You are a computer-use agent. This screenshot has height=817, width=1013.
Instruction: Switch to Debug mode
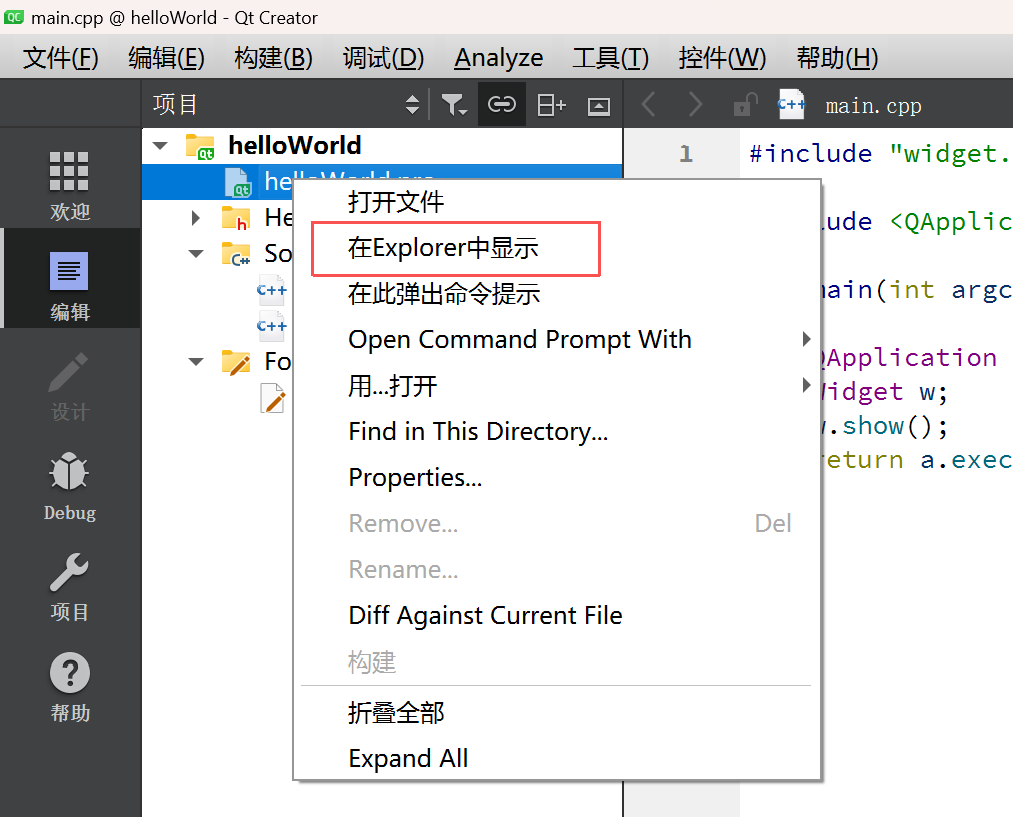click(x=70, y=486)
